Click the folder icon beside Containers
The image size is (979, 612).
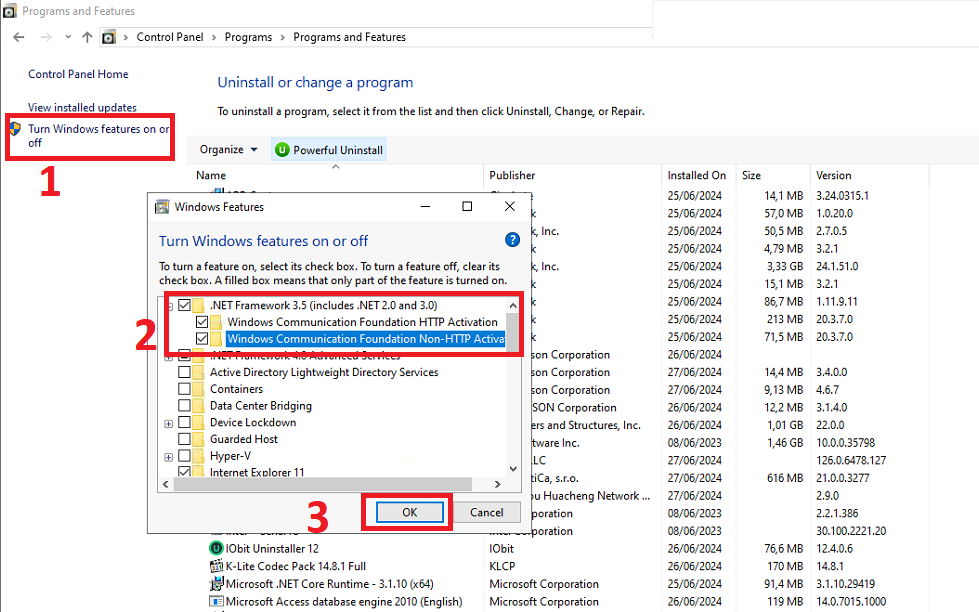point(199,389)
